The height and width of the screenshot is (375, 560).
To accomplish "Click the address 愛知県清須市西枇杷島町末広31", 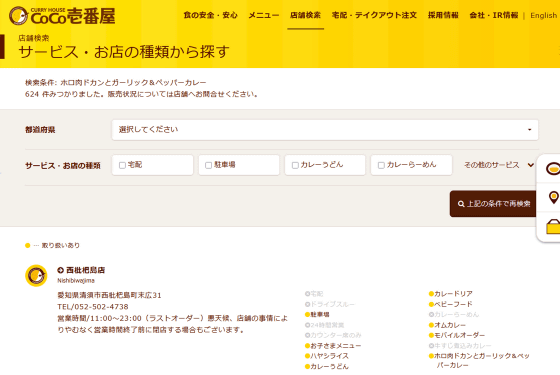I will (x=109, y=295).
